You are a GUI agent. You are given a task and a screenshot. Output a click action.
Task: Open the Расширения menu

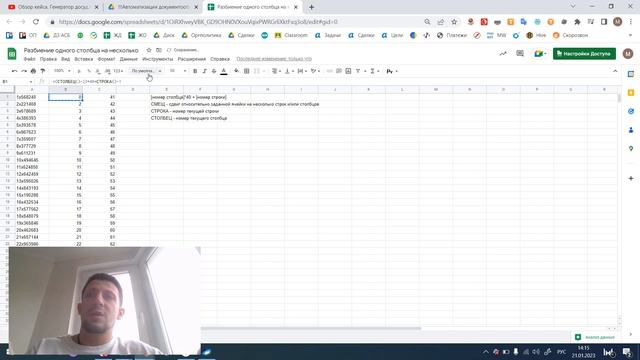coord(192,59)
